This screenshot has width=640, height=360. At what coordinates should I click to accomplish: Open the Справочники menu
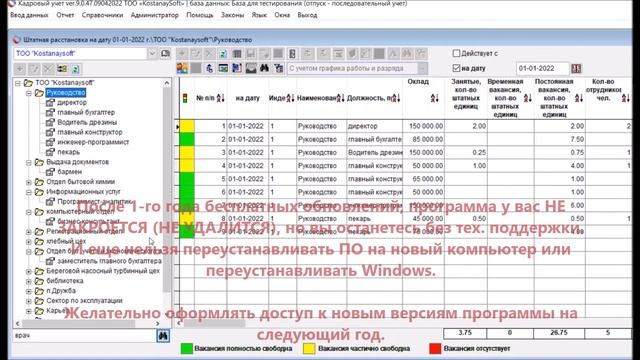tap(102, 15)
